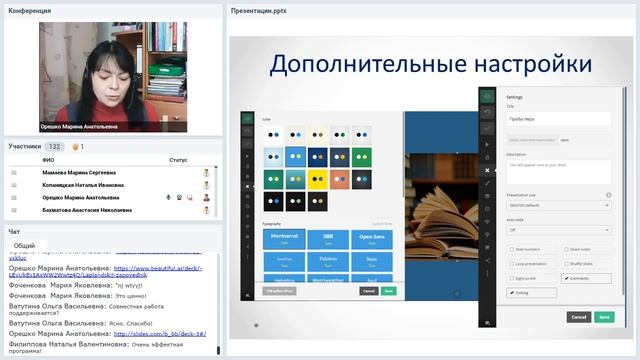This screenshot has height=360, width=640.
Task: Pick the yellow color theme swatch
Action: point(318,179)
